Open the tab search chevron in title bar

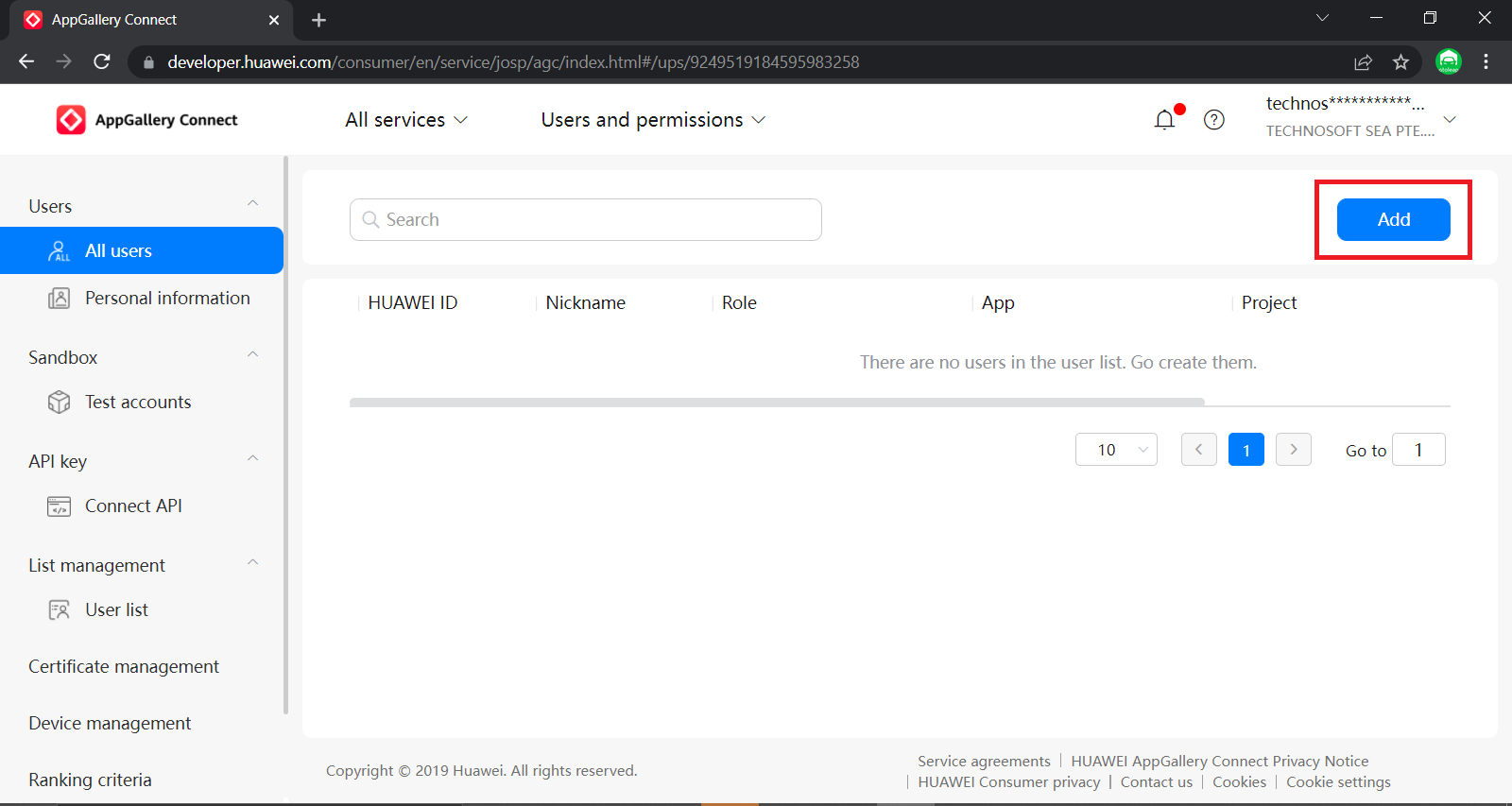click(1322, 18)
